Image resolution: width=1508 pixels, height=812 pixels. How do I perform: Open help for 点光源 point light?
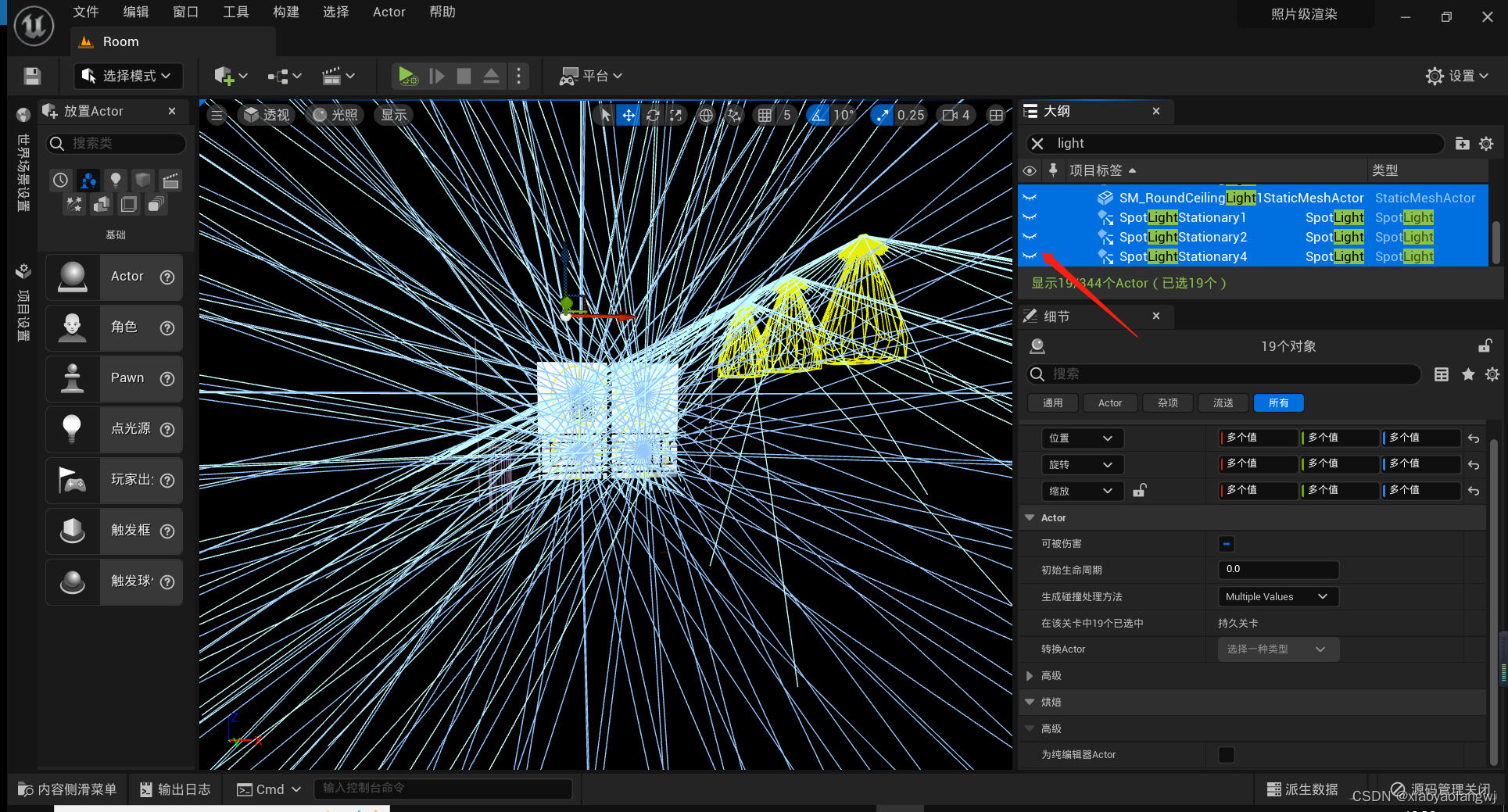click(x=167, y=429)
